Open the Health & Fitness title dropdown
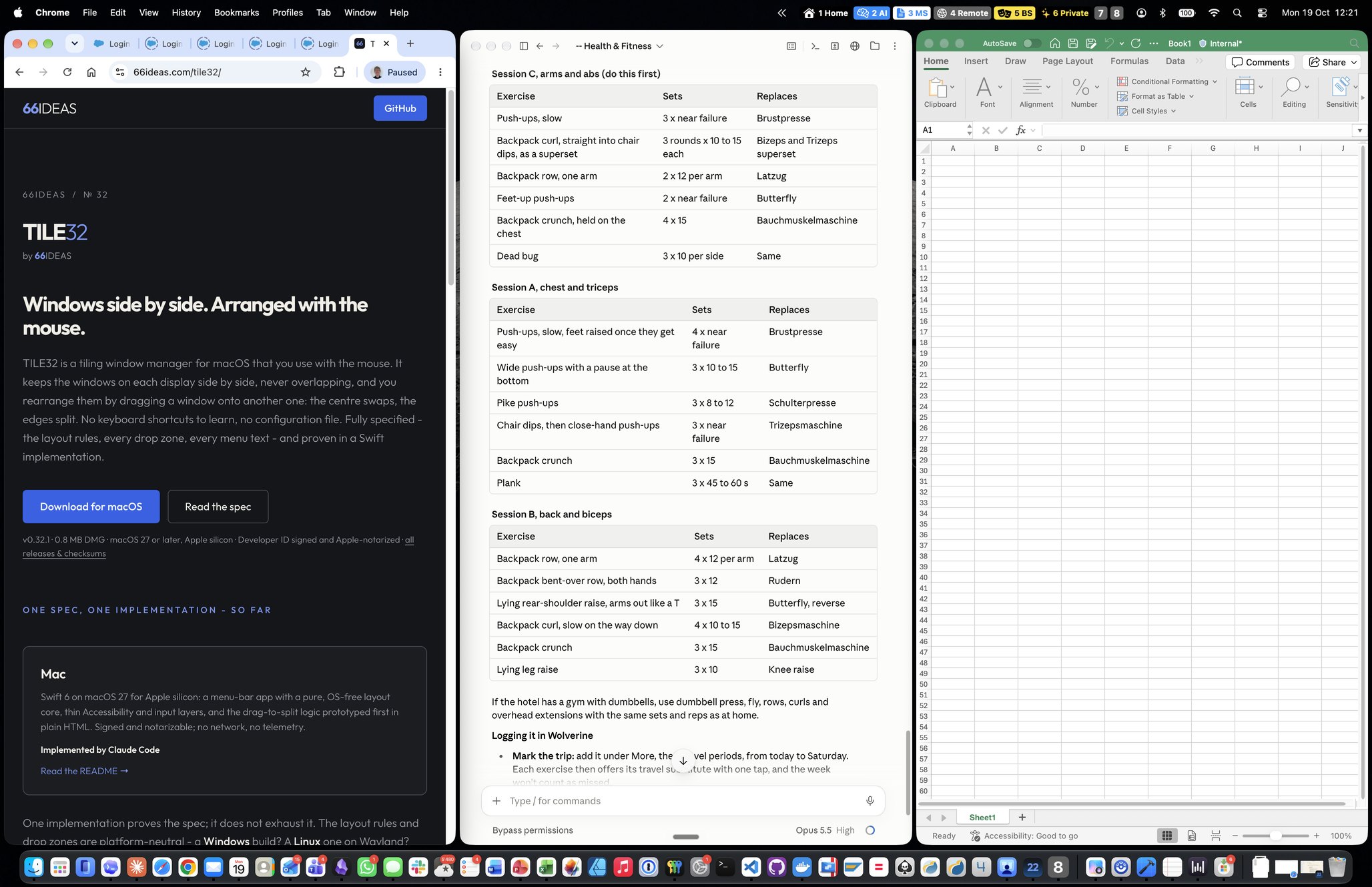 click(x=660, y=46)
